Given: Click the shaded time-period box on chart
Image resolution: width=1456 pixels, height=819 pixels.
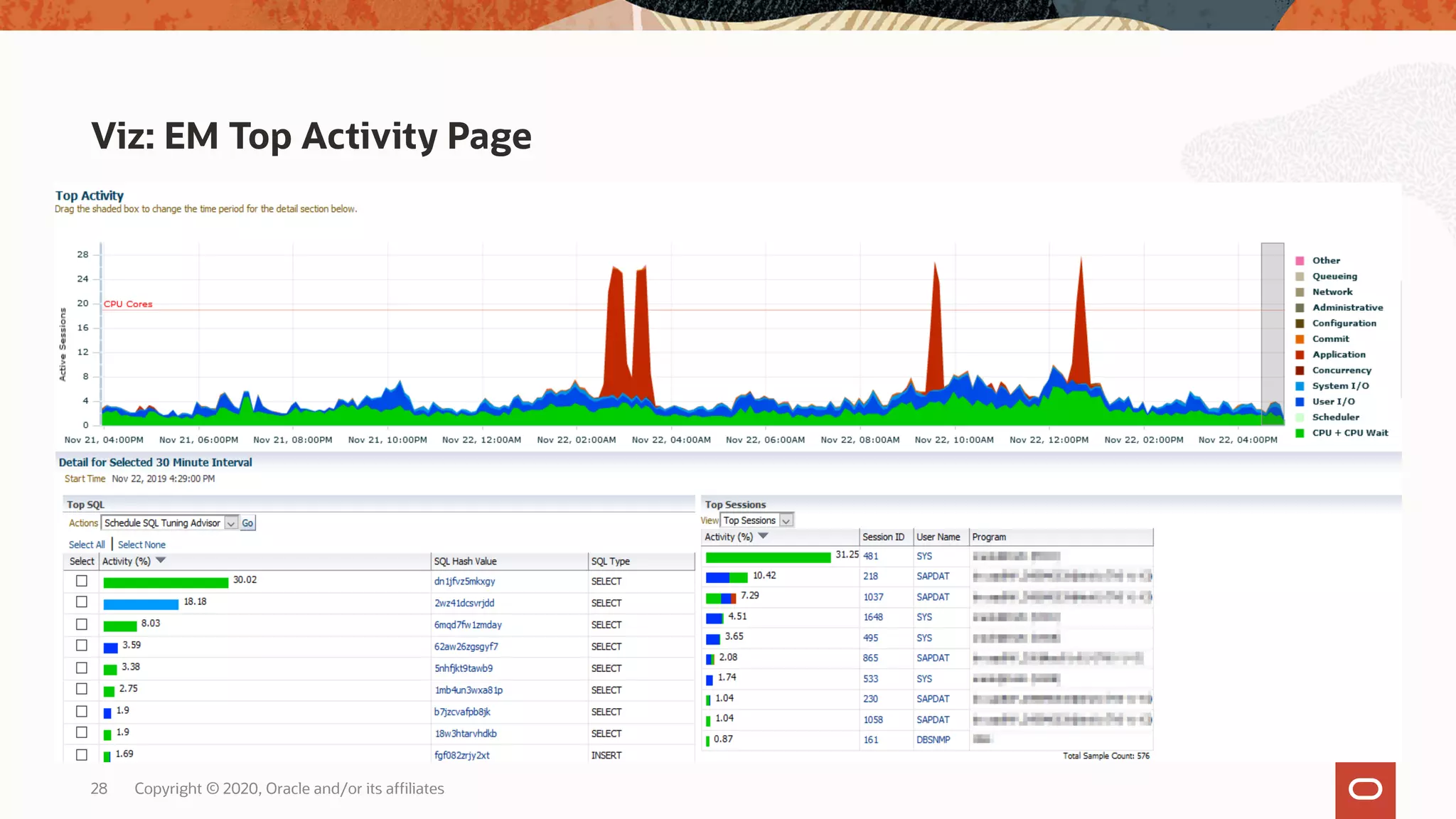Looking at the screenshot, I should [1273, 334].
